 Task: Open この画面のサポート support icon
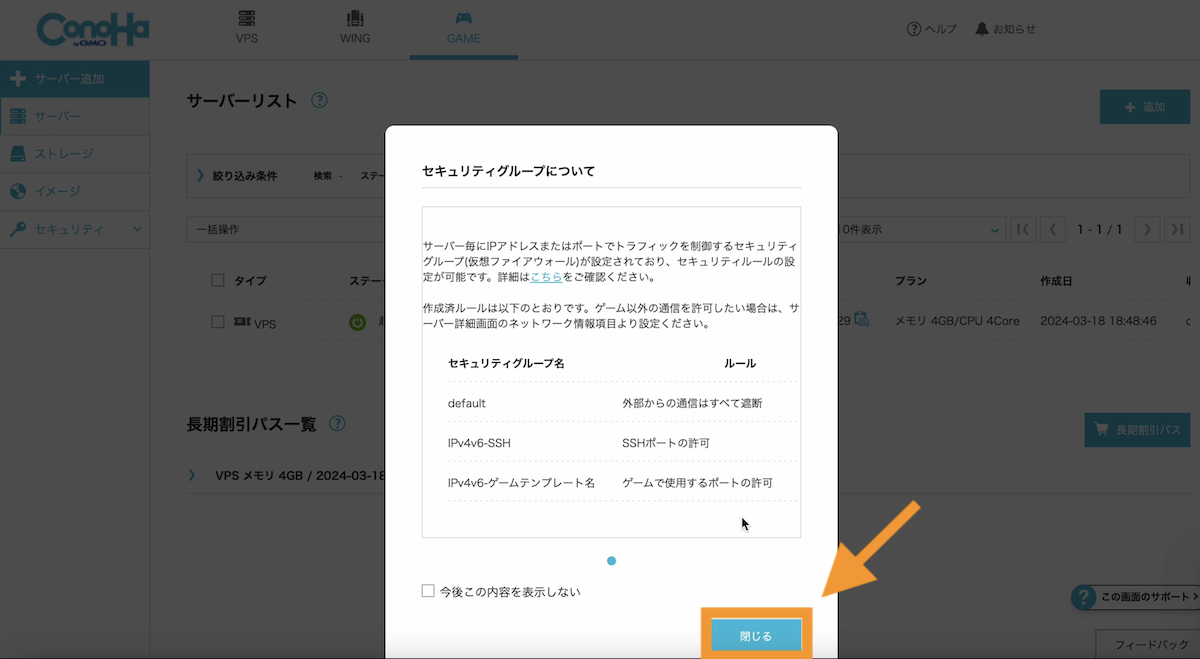1083,597
